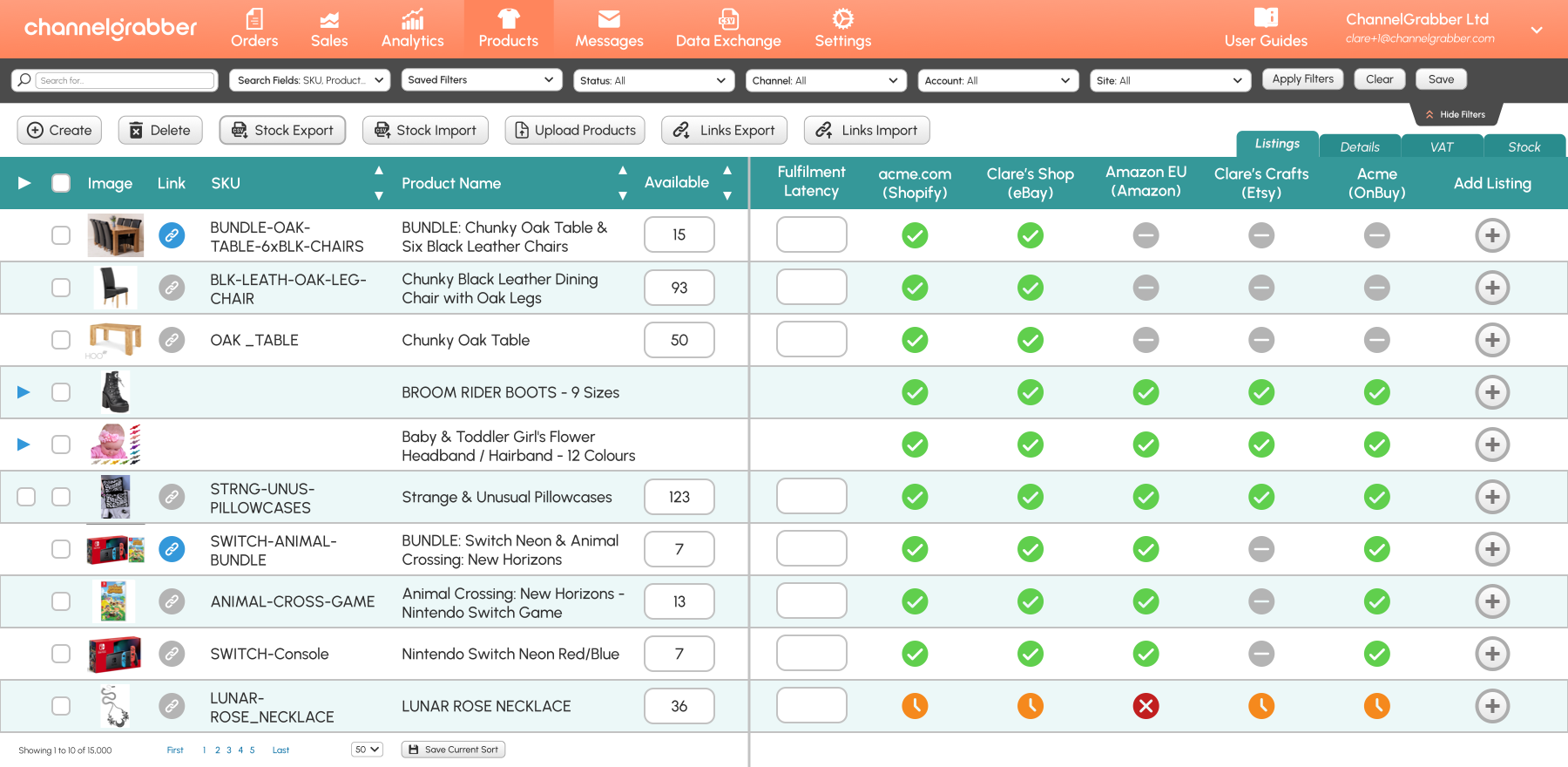The height and width of the screenshot is (767, 1568).
Task: Click the red error icon for LUNAR ROSE NECKLACE Amazon
Action: point(1146,706)
